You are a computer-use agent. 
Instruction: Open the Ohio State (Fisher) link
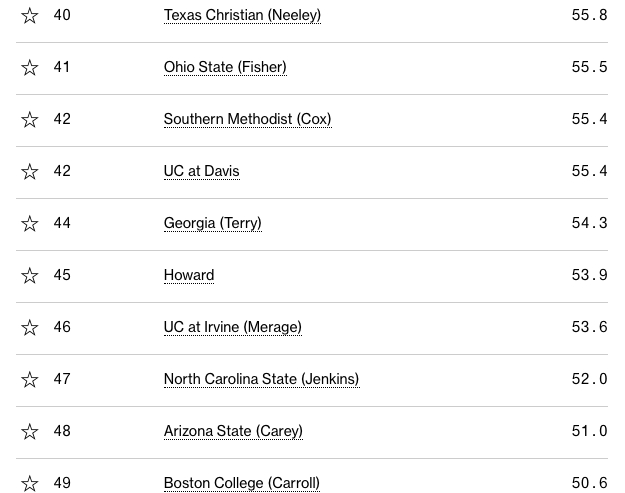point(225,68)
